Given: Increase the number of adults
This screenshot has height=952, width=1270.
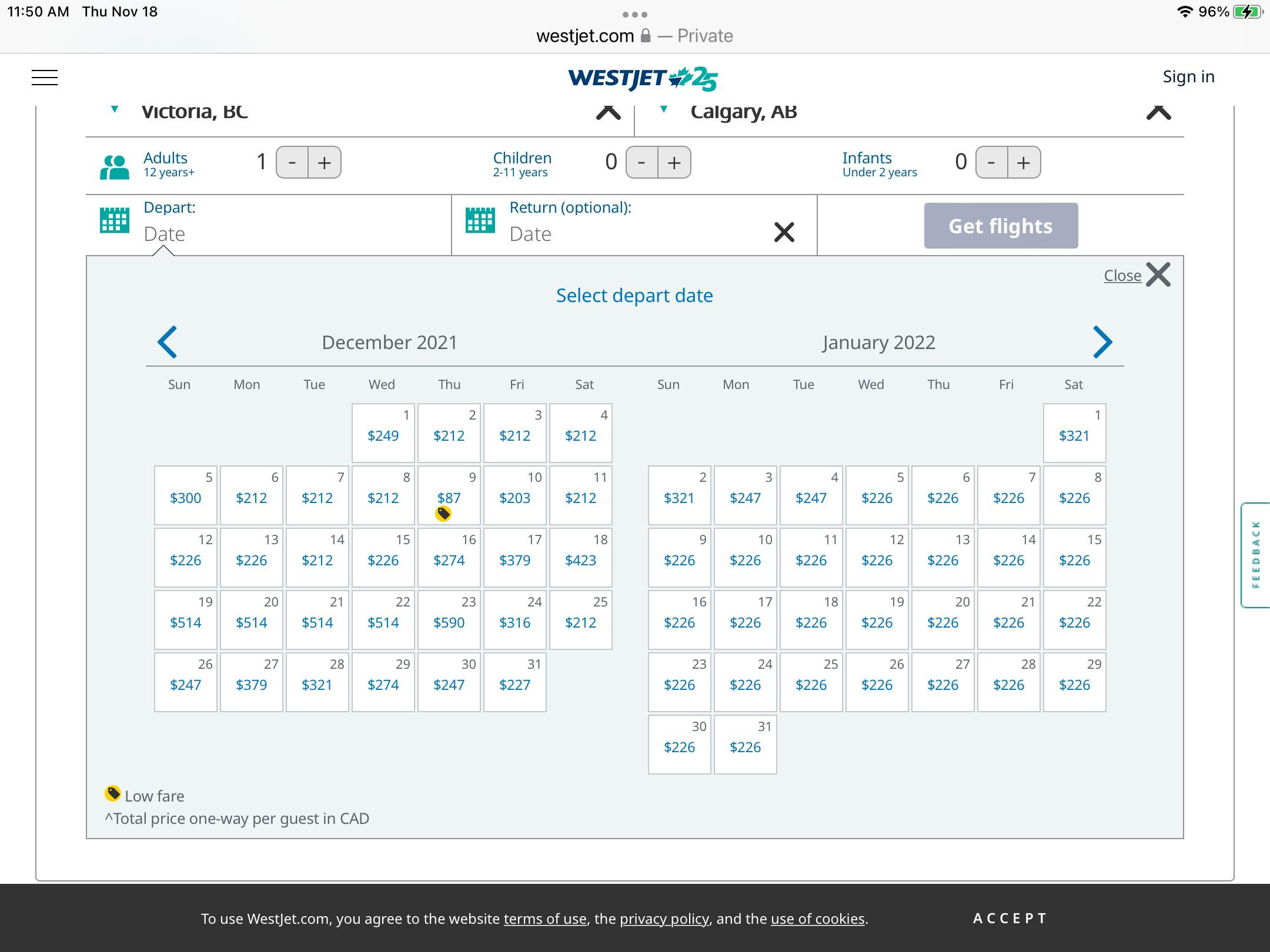Looking at the screenshot, I should click(x=325, y=162).
